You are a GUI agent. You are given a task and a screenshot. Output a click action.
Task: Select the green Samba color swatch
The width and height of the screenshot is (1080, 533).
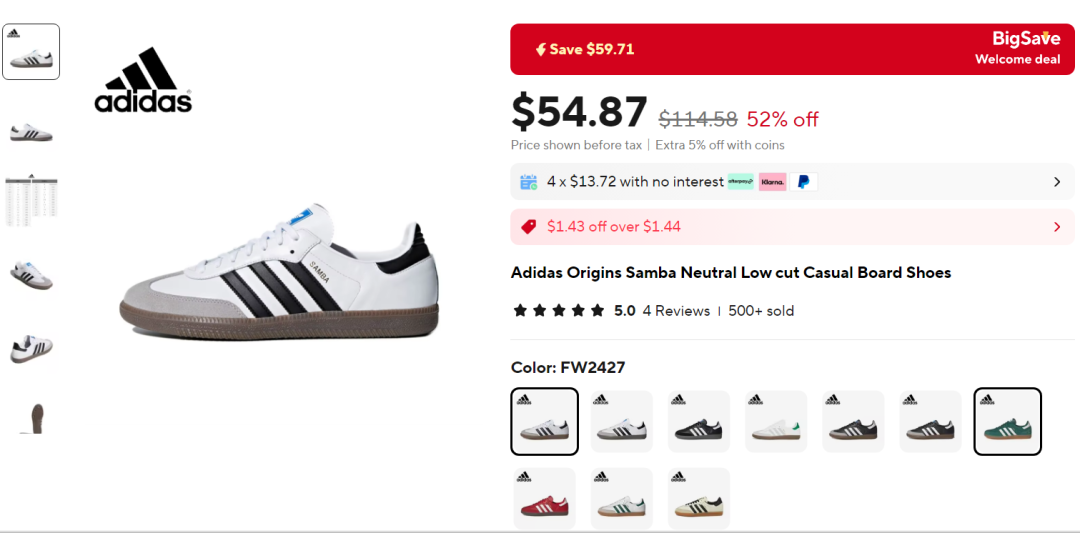tap(1007, 421)
